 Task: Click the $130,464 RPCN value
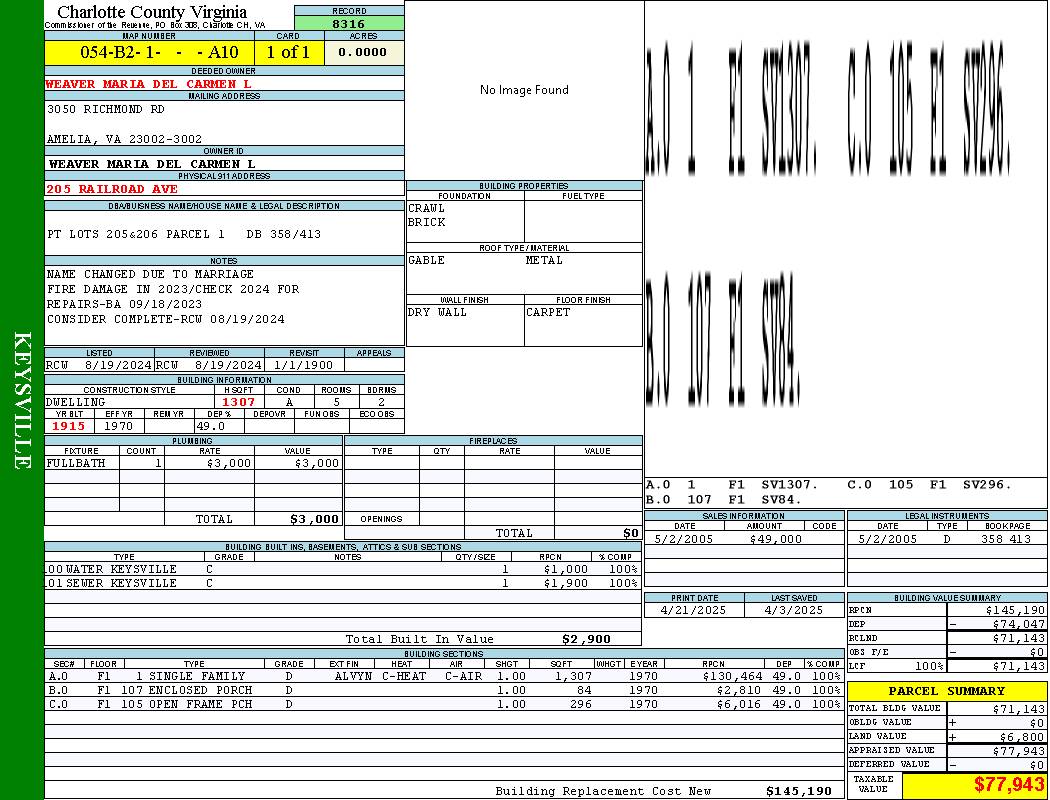click(732, 677)
